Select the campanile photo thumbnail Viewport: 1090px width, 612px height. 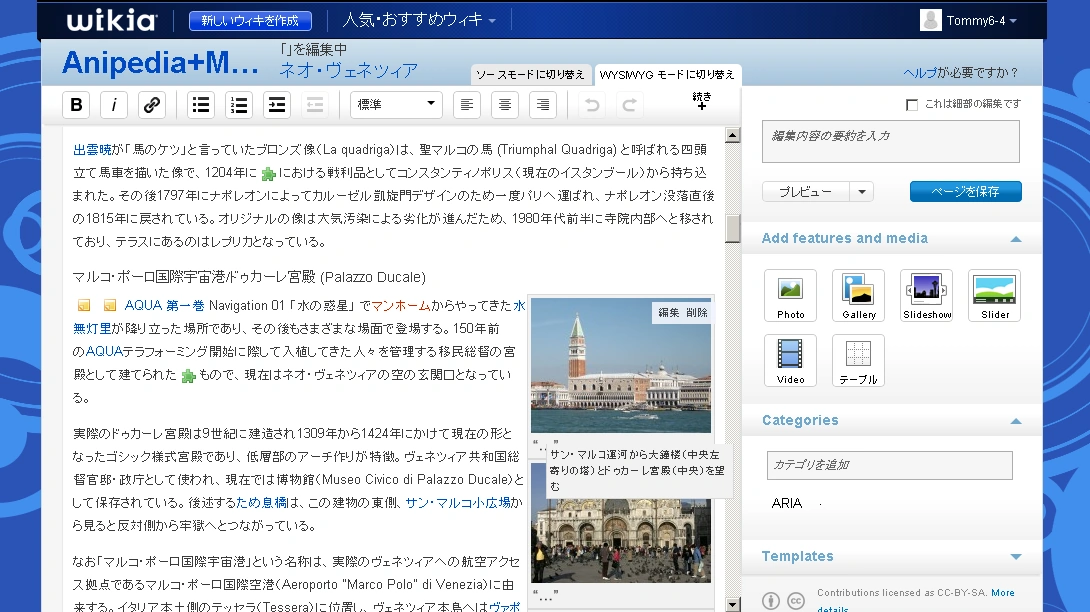point(621,366)
